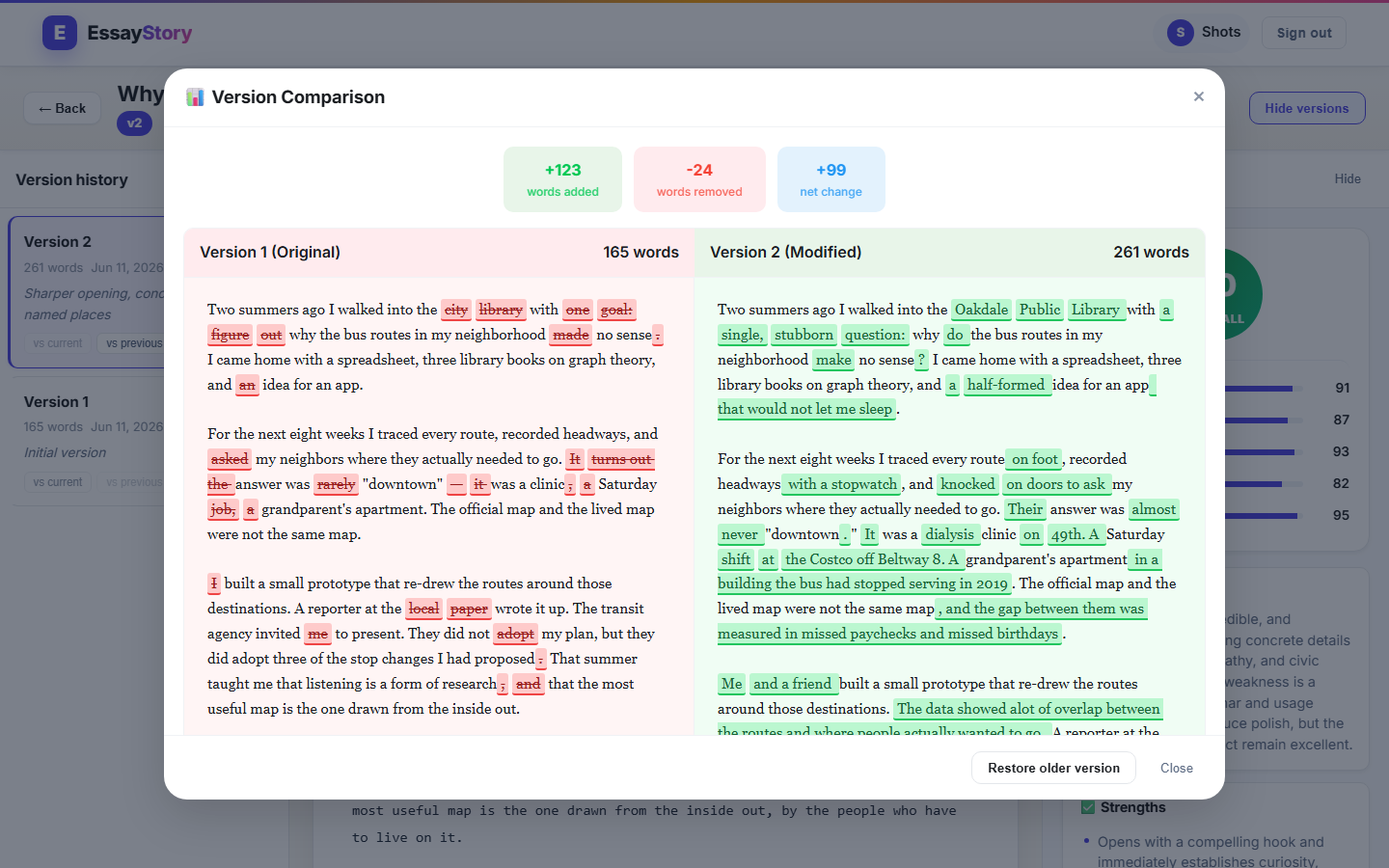The height and width of the screenshot is (868, 1389).
Task: Click added word 'Oakdale' in Version 2
Action: (x=981, y=310)
